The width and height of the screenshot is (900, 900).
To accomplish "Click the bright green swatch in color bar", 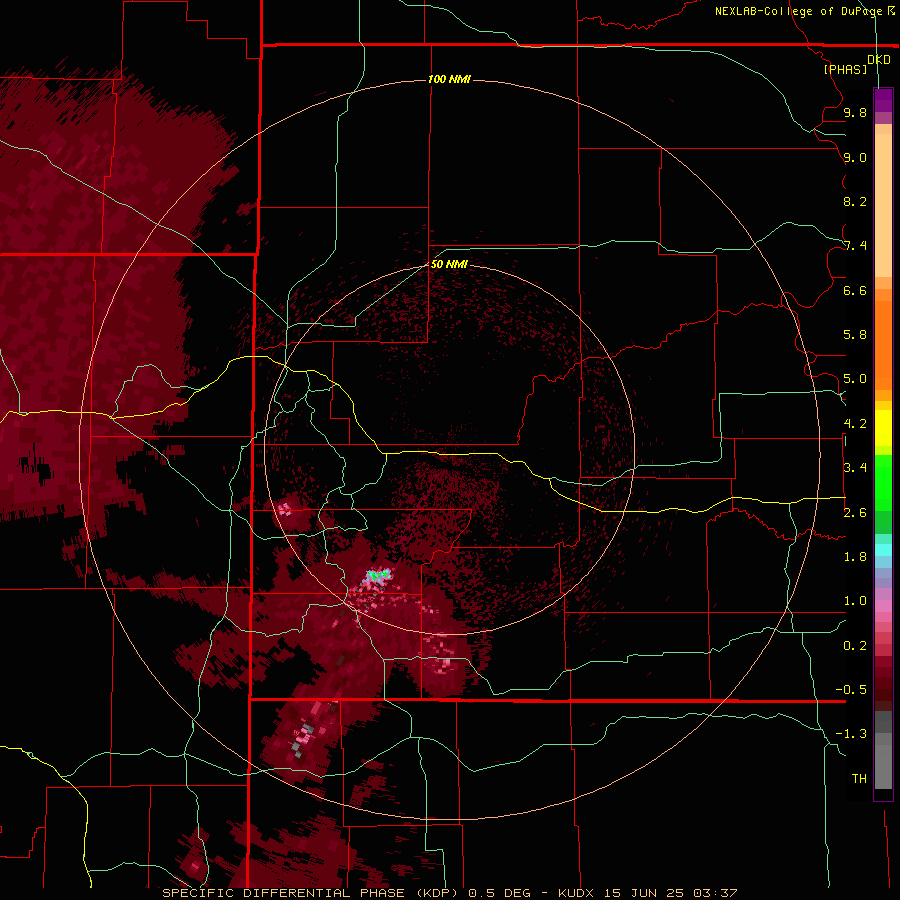I will [x=883, y=482].
